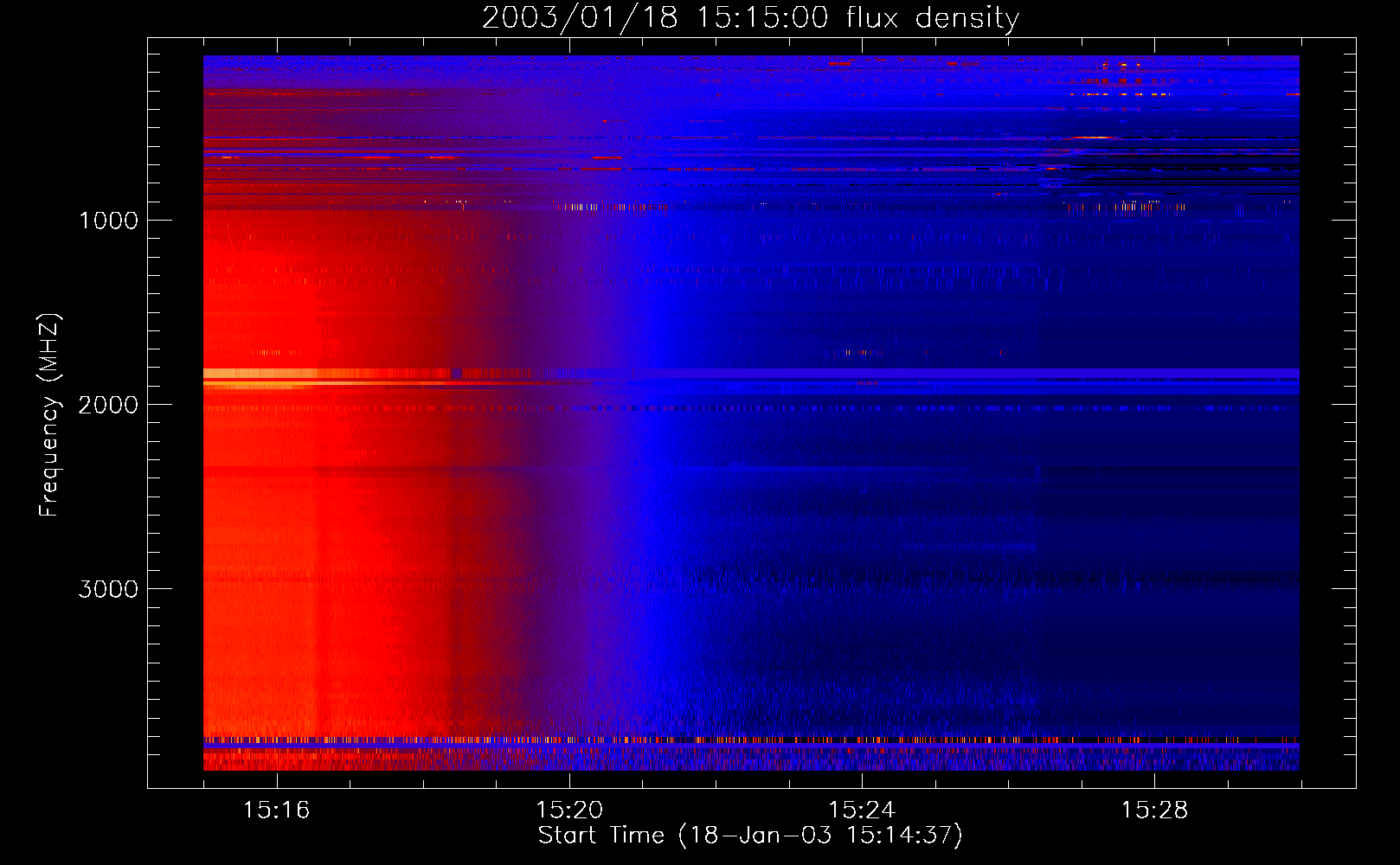Click the 2000 frequency tick label
This screenshot has height=865, width=1400.
point(109,405)
